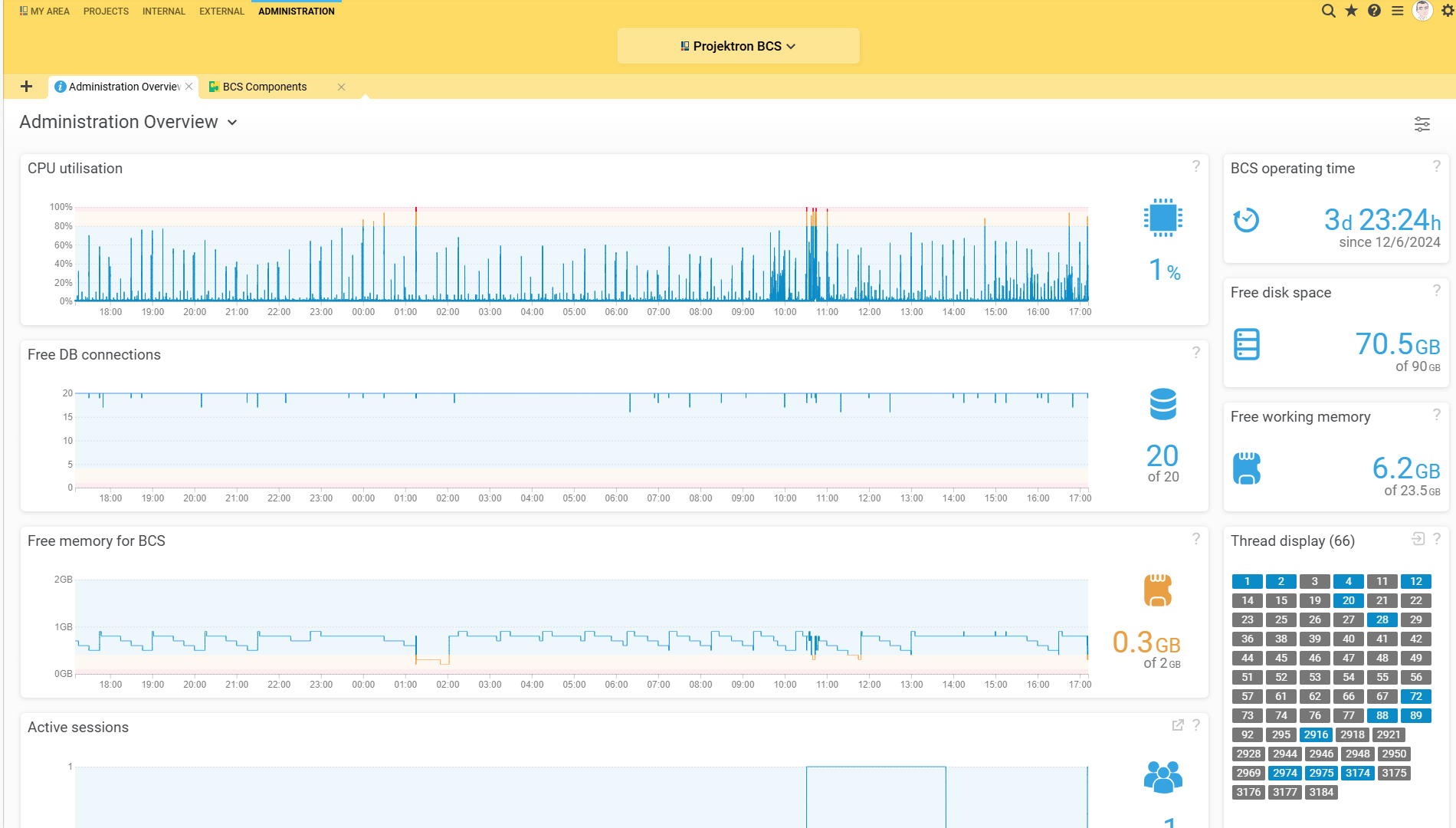The height and width of the screenshot is (828, 1456).
Task: Open favorites star icon
Action: click(1352, 11)
